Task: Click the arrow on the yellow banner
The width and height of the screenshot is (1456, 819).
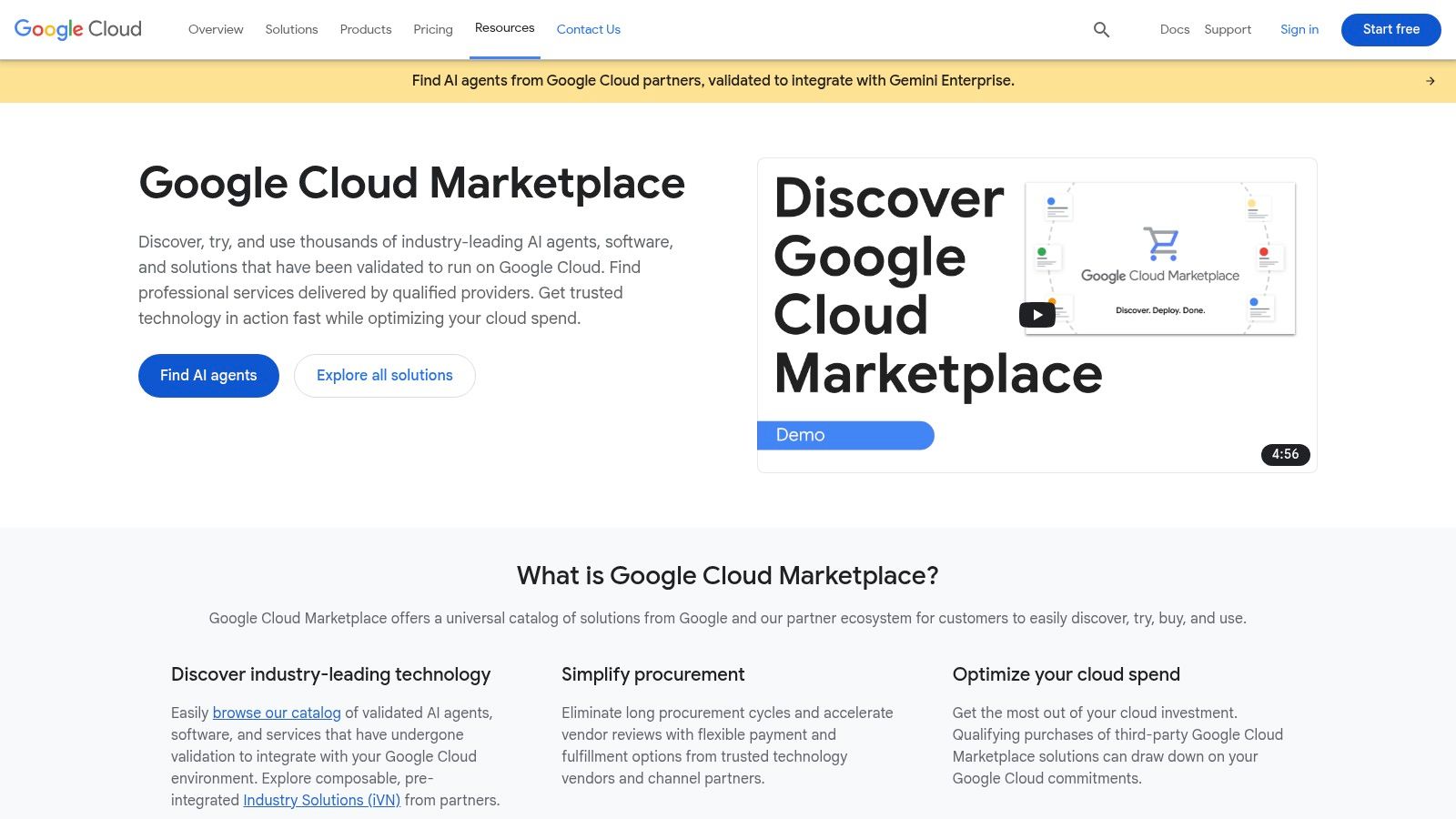Action: pyautogui.click(x=1431, y=80)
